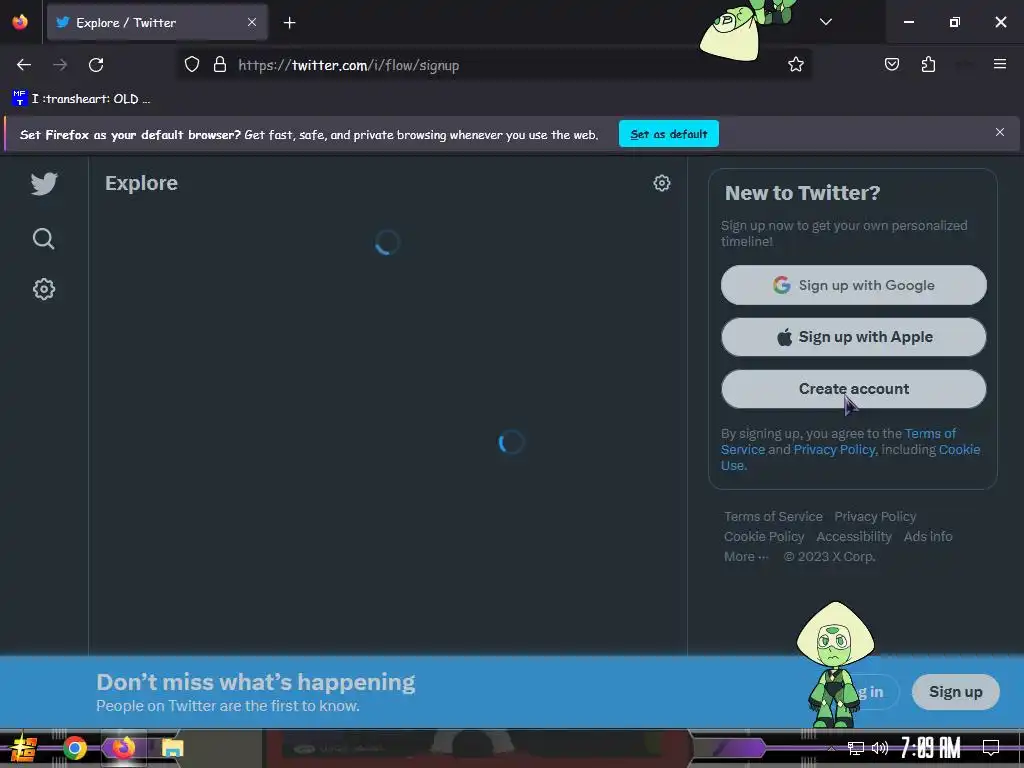Open the transheart OLD bookmark
Screen dimensions: 1024x768
coord(81,99)
